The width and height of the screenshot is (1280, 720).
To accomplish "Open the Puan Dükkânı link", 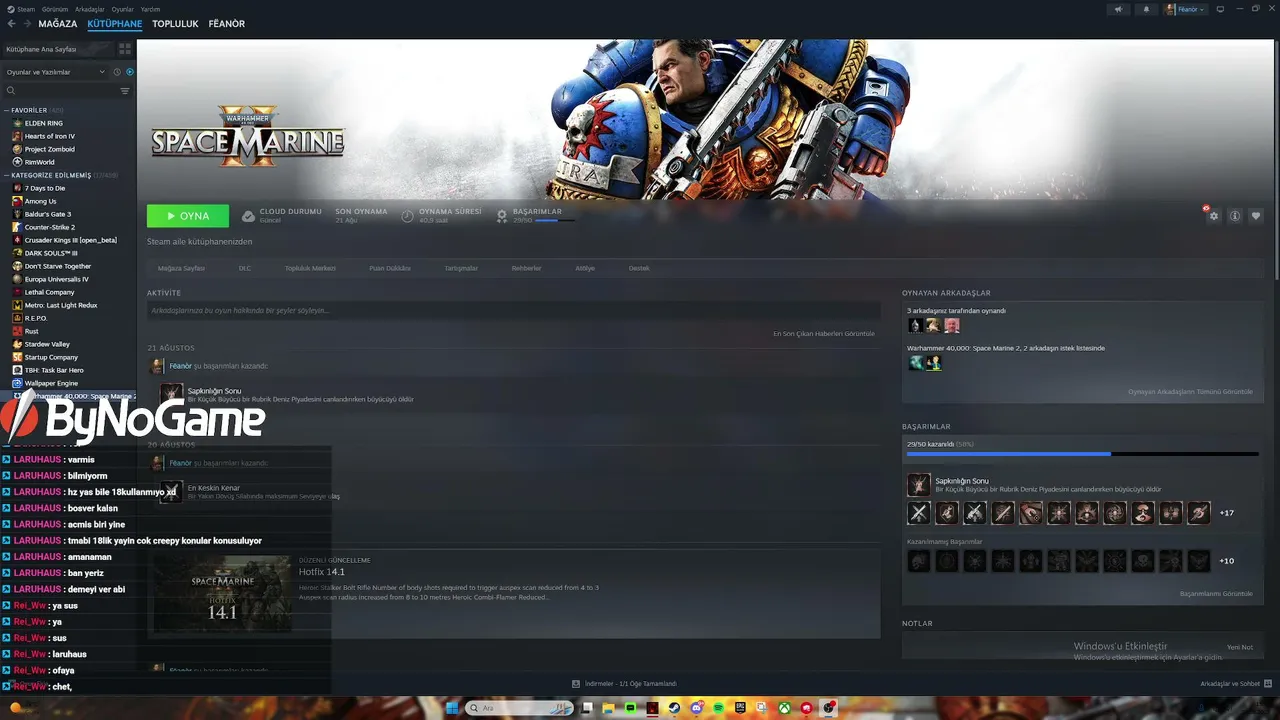I will click(390, 268).
